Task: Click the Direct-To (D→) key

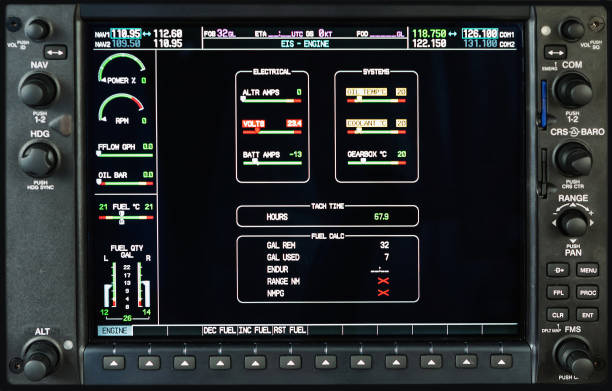Action: (558, 270)
